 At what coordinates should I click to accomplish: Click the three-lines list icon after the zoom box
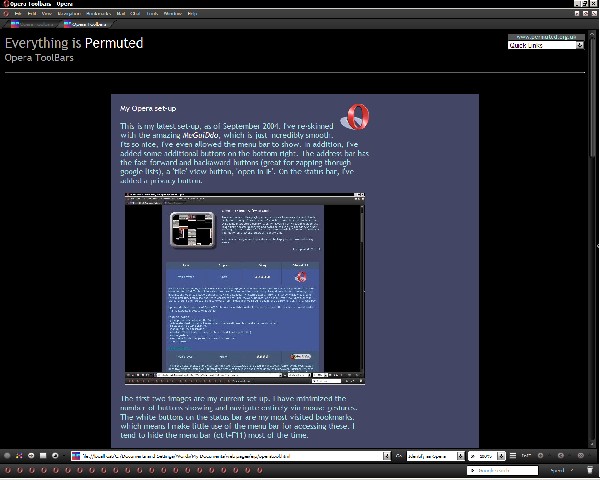[513, 456]
